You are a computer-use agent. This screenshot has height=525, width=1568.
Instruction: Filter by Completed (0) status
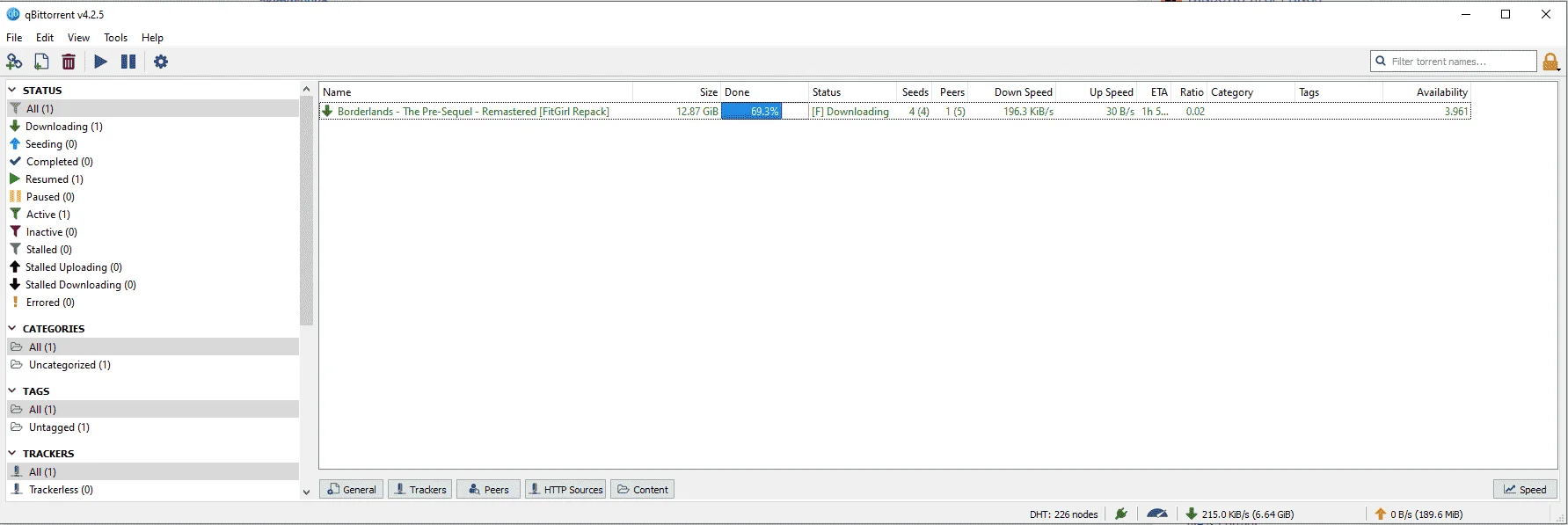pyautogui.click(x=59, y=162)
